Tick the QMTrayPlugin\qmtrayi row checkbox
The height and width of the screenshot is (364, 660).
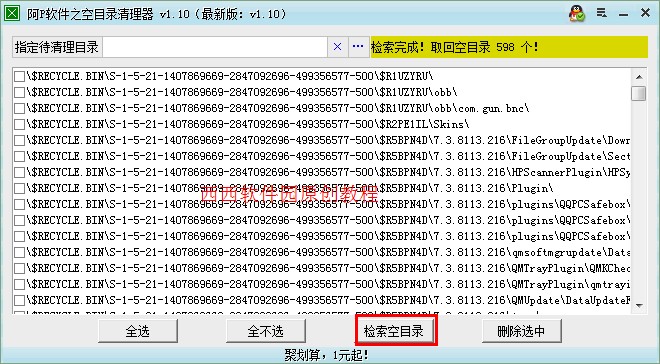click(x=19, y=284)
